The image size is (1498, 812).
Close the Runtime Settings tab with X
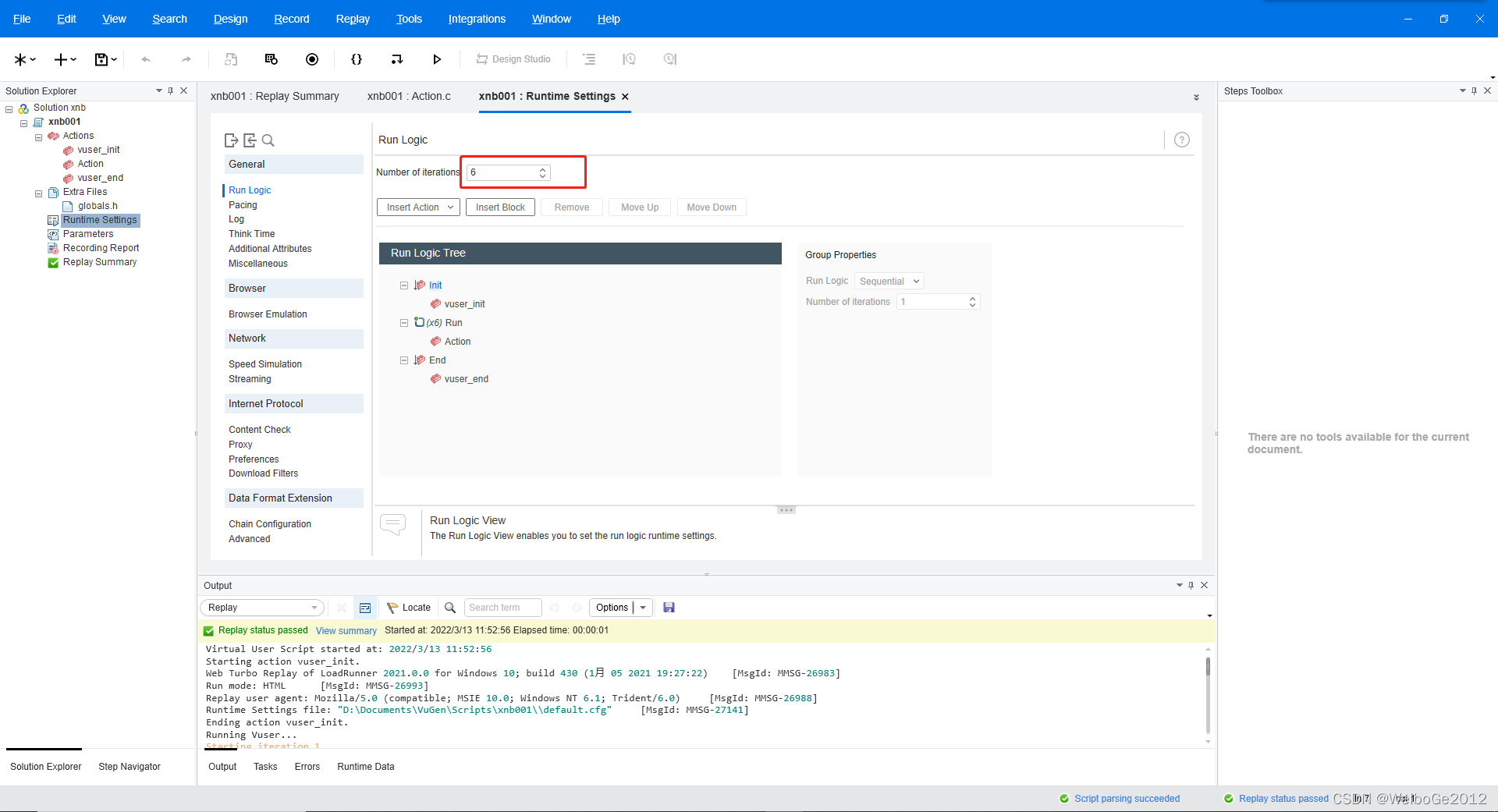(x=625, y=97)
